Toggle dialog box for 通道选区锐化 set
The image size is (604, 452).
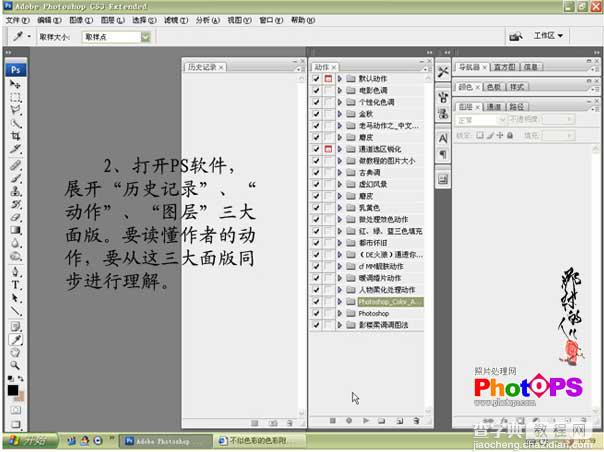click(328, 149)
